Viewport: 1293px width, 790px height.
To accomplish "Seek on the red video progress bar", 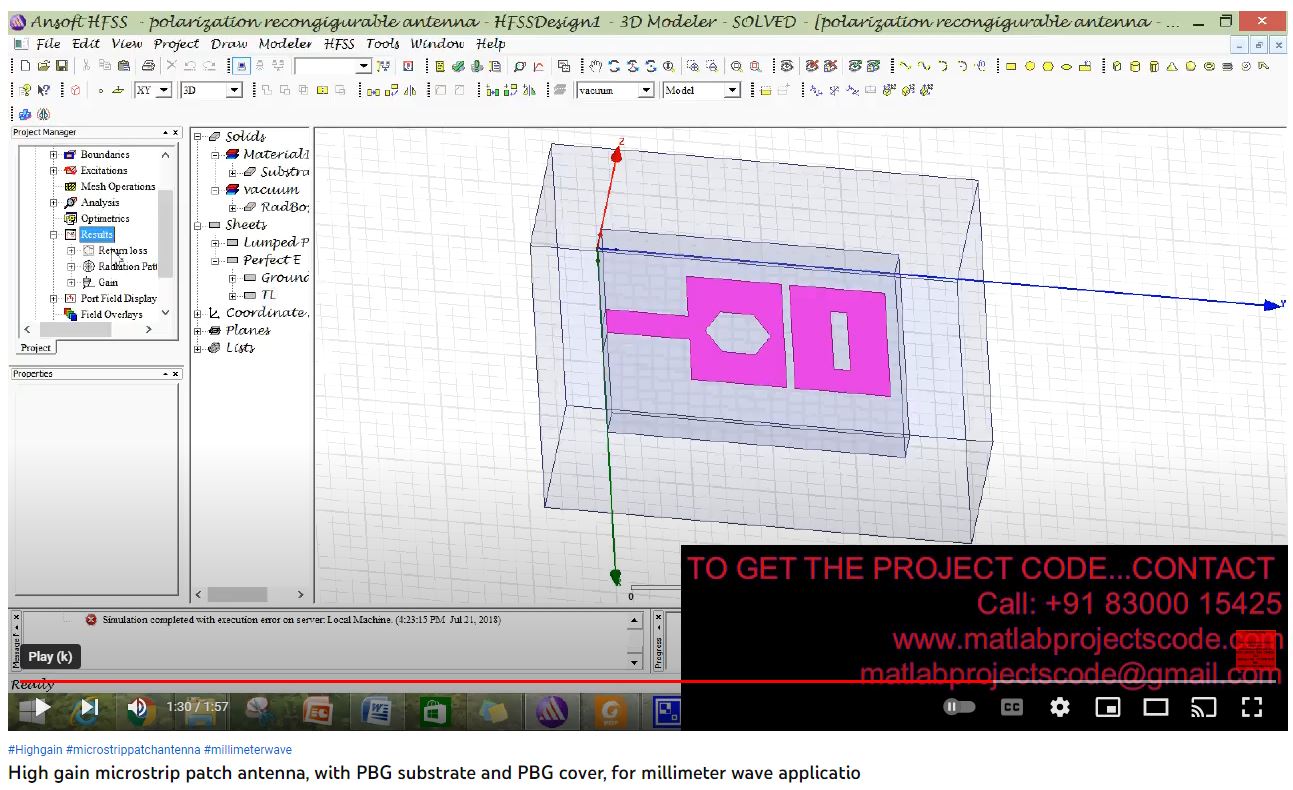I will [644, 681].
